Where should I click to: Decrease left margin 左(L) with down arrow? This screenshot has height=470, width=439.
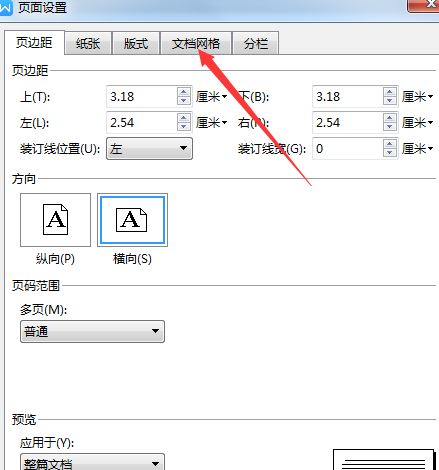pos(184,127)
